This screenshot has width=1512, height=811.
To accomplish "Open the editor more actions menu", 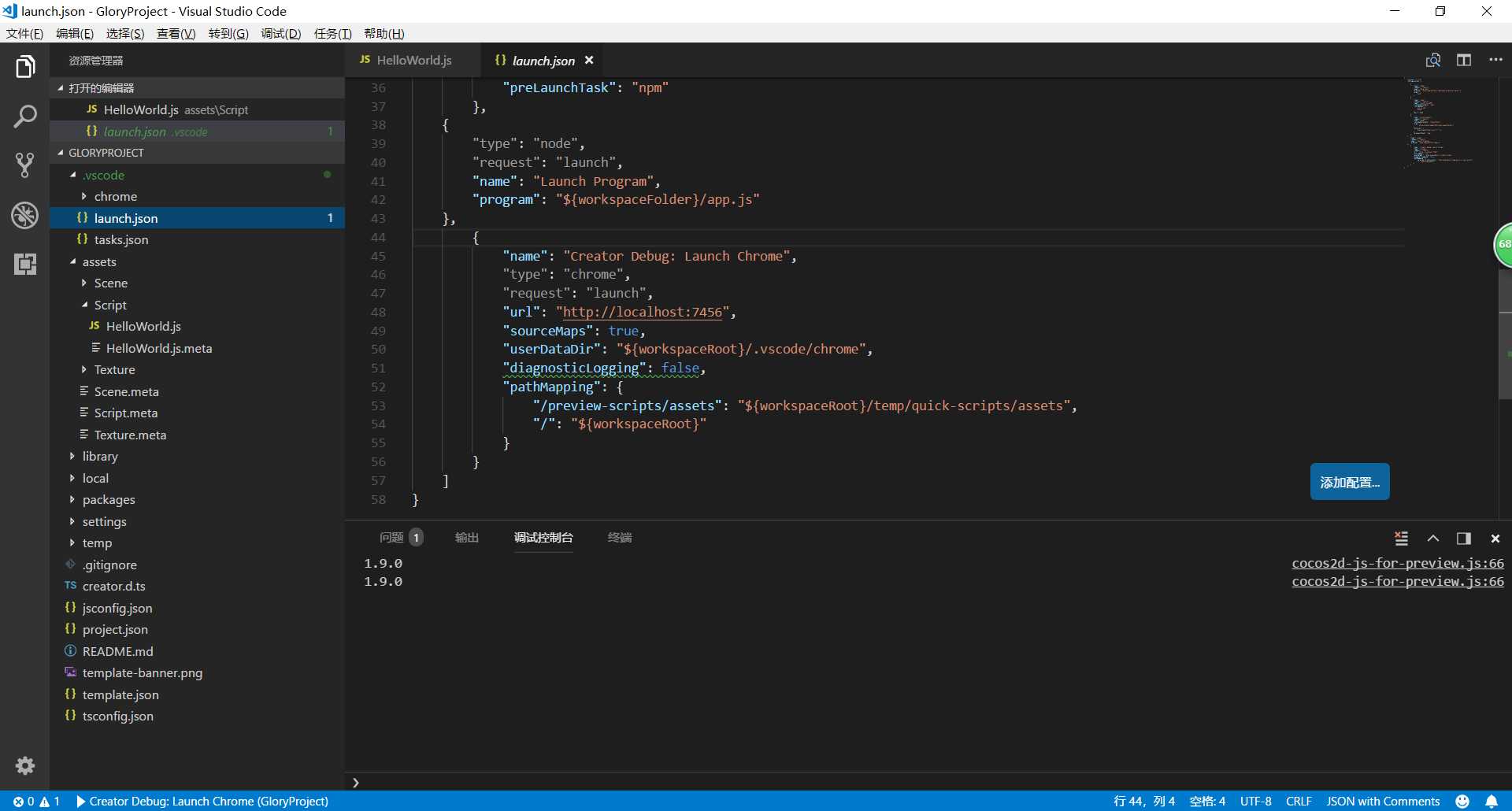I will tap(1495, 60).
